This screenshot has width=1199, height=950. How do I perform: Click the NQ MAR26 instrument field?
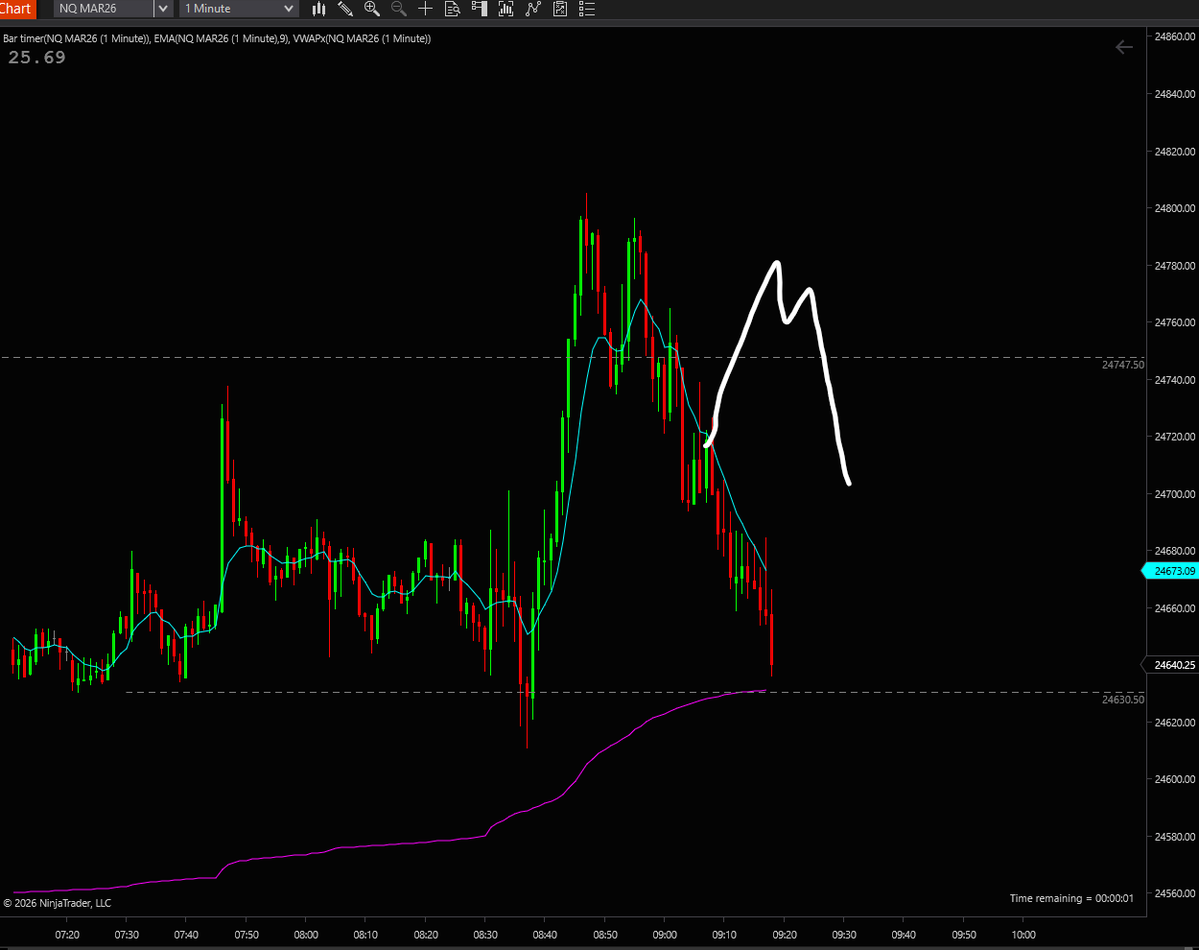pyautogui.click(x=103, y=8)
